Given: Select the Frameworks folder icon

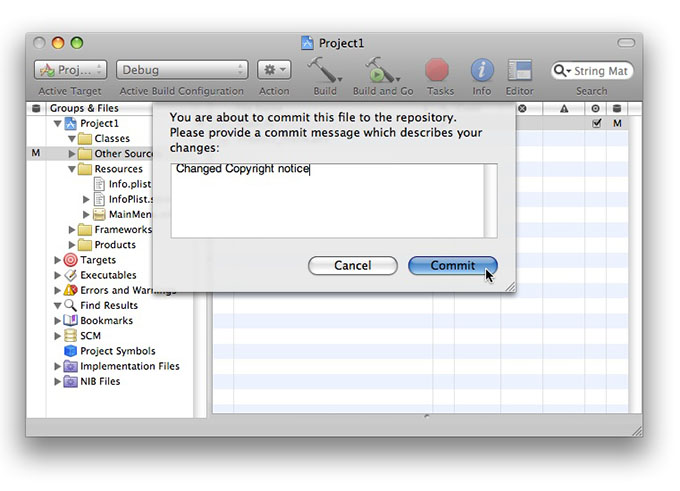Looking at the screenshot, I should click(x=85, y=229).
